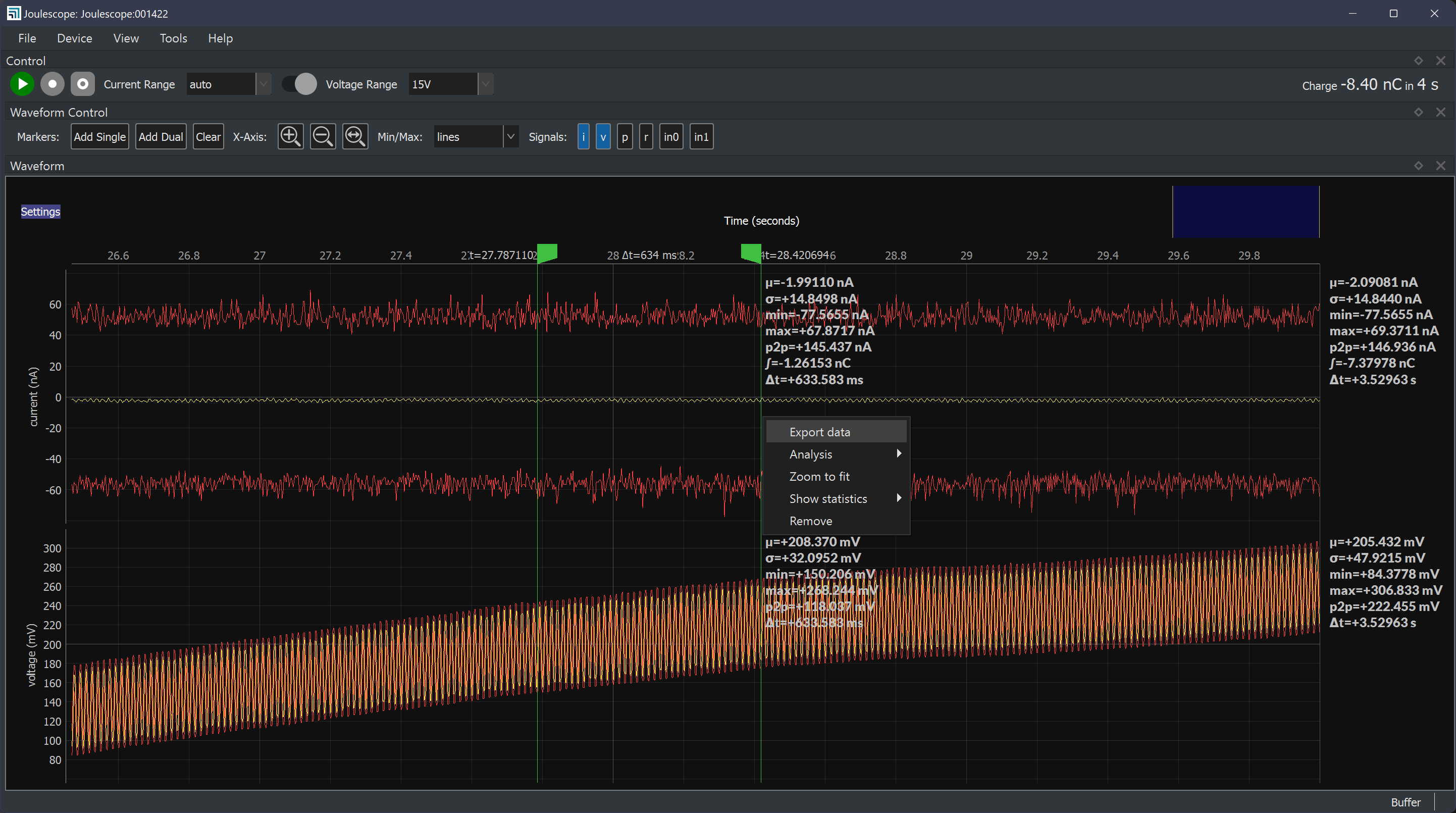Select Export data from the context menu
1456x813 pixels.
pyautogui.click(x=819, y=431)
